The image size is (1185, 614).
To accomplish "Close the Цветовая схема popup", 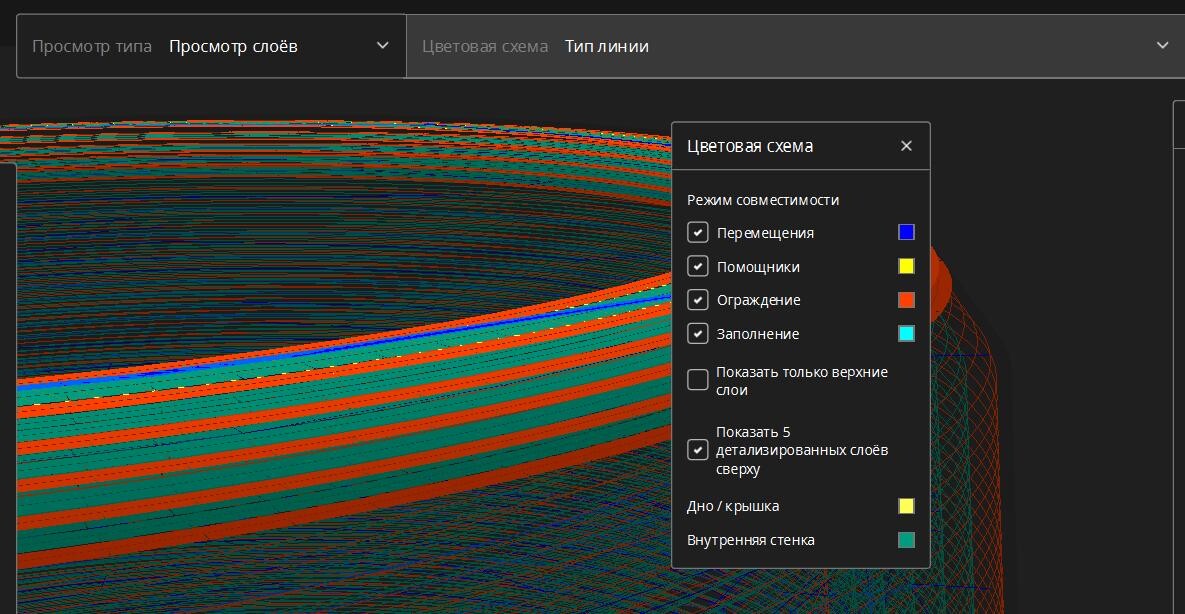I will [906, 146].
